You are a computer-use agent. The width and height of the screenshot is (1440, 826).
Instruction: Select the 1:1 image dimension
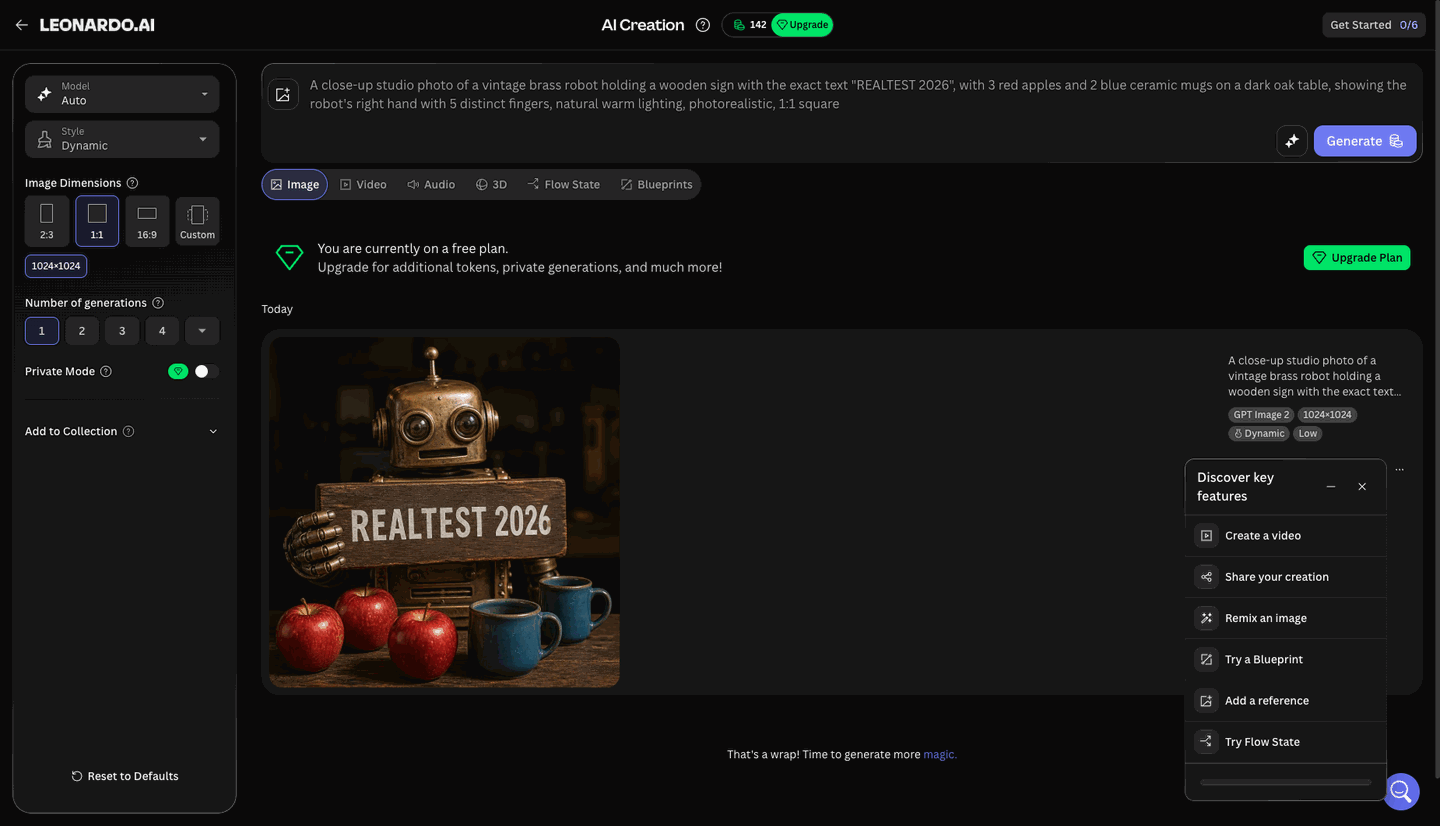point(97,221)
